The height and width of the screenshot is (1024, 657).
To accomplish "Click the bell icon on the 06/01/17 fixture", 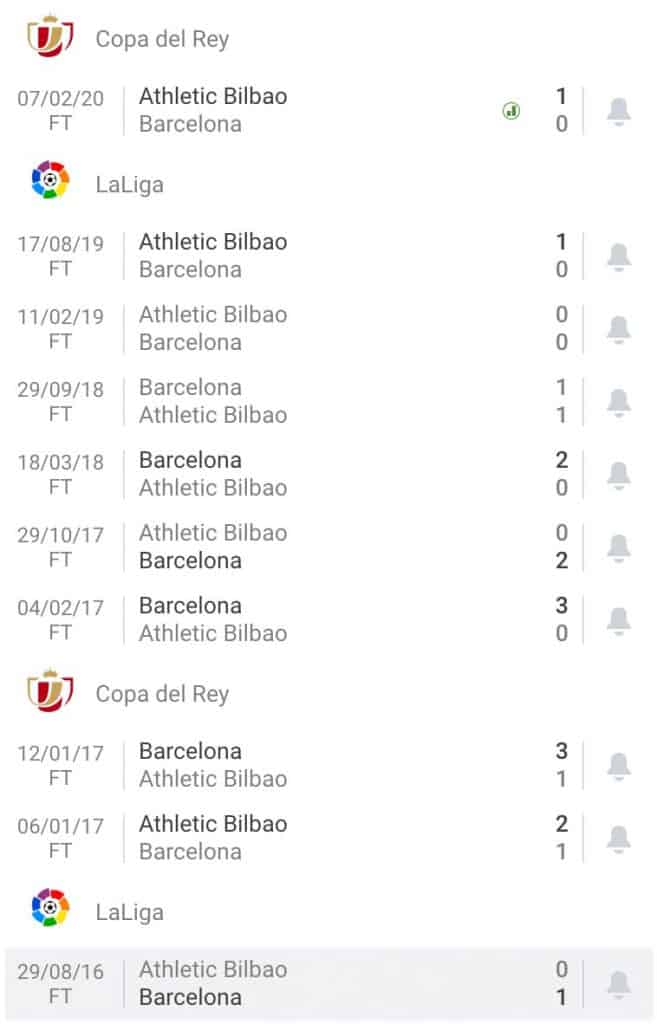I will pos(618,837).
